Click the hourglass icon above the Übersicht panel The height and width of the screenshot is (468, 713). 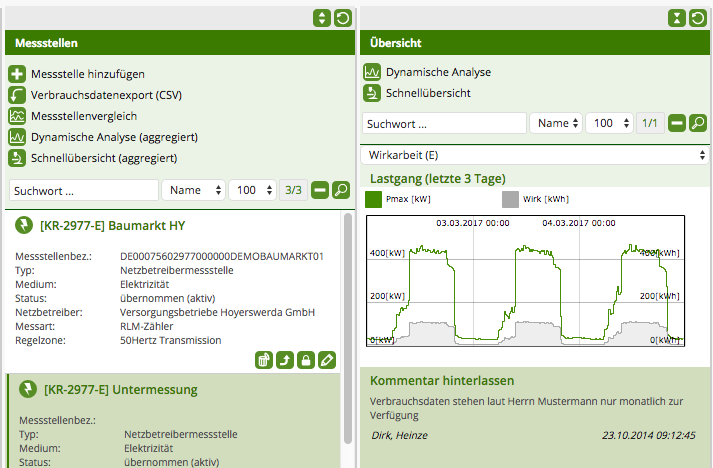[x=677, y=18]
